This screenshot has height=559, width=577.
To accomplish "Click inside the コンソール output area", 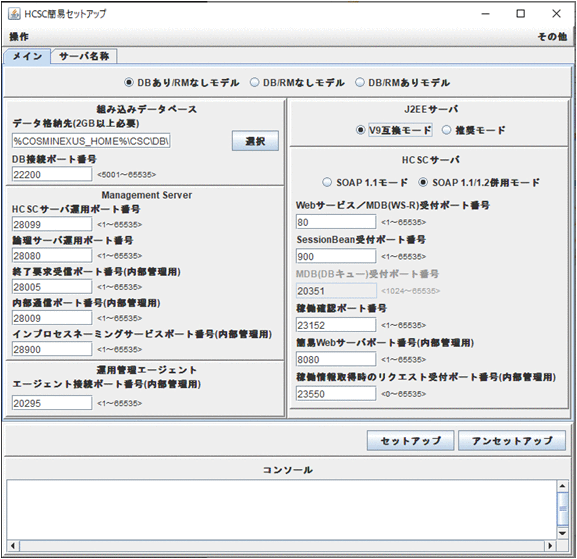I will click(x=282, y=510).
